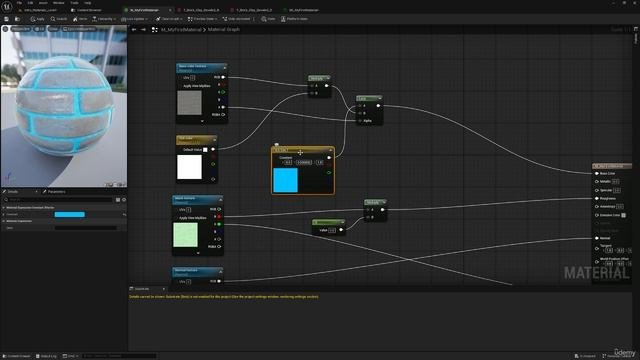Toggle Hide Unrelated nodes
The image size is (640, 360).
click(236, 19)
